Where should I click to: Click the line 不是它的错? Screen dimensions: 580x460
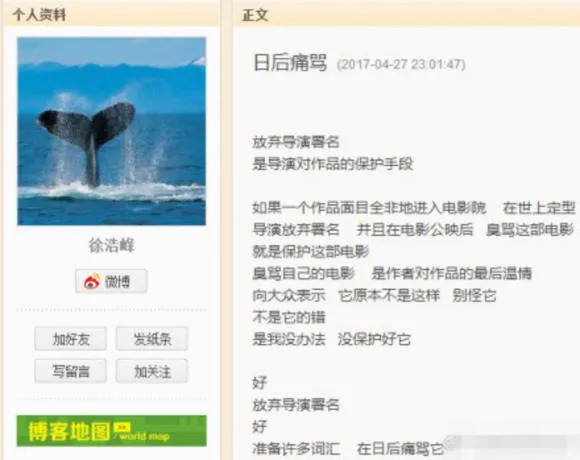tap(289, 317)
